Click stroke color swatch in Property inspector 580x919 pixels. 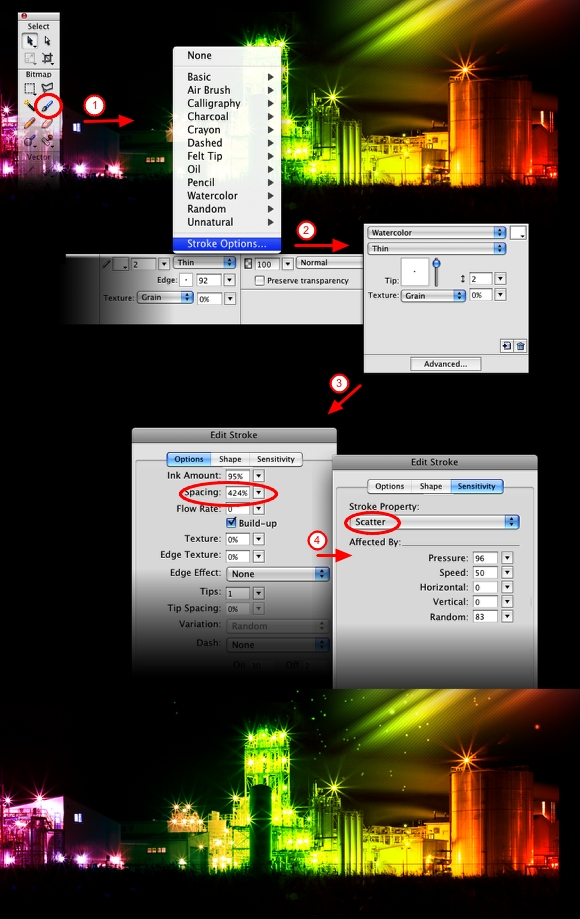(121, 264)
